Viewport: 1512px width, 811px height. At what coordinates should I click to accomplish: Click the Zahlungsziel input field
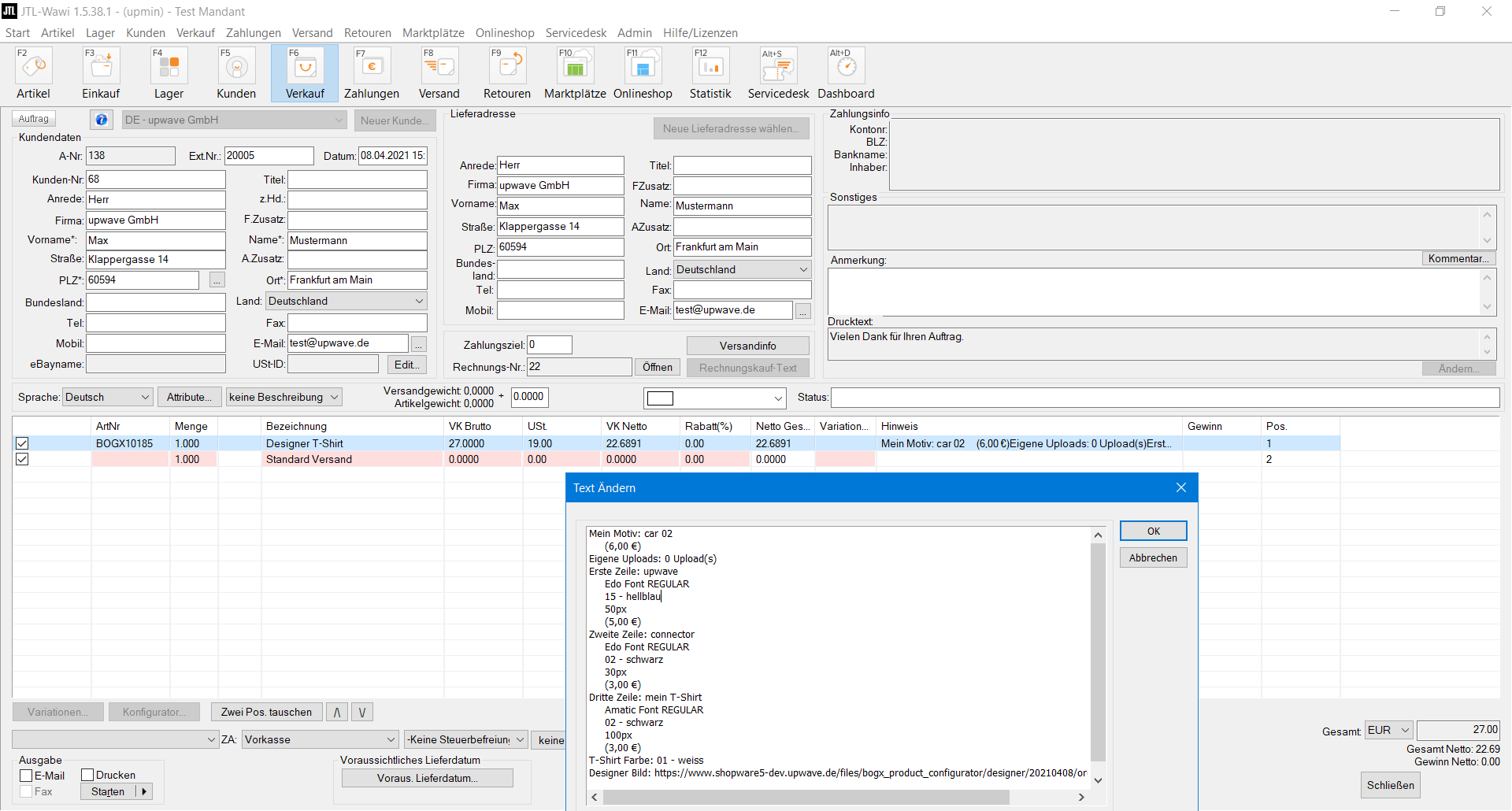click(550, 345)
